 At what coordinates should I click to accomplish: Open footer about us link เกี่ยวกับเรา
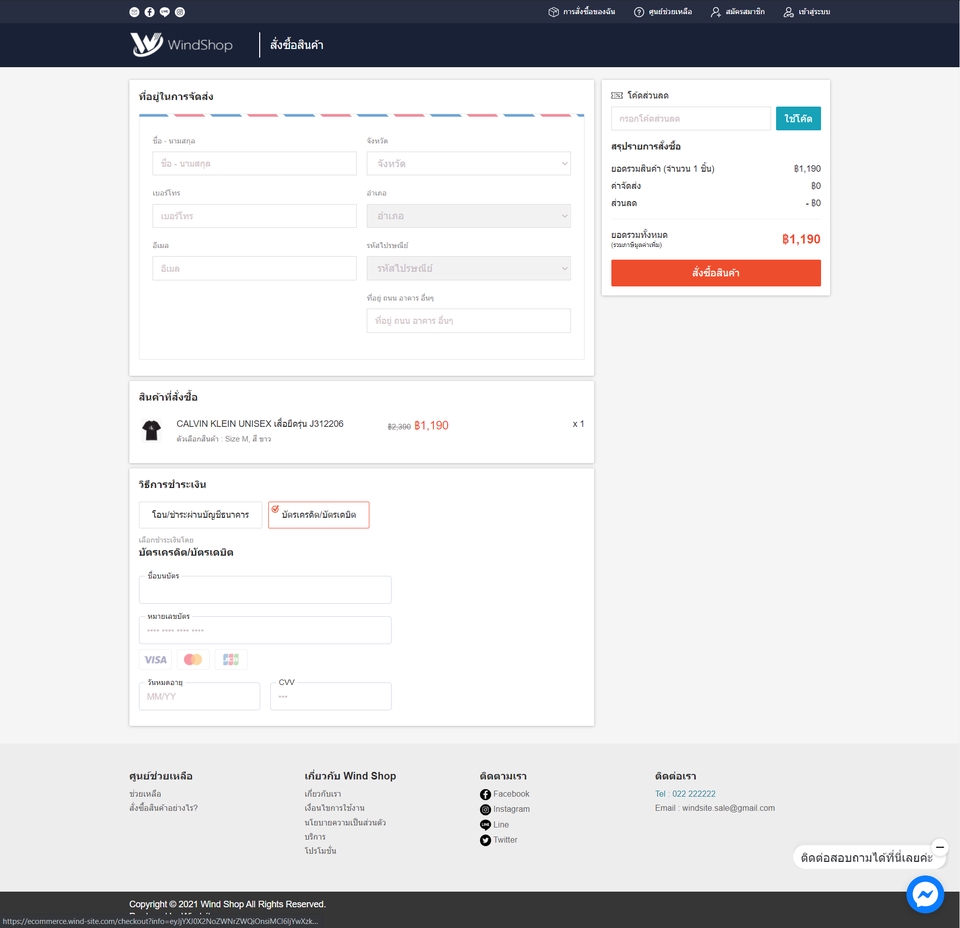pos(323,794)
